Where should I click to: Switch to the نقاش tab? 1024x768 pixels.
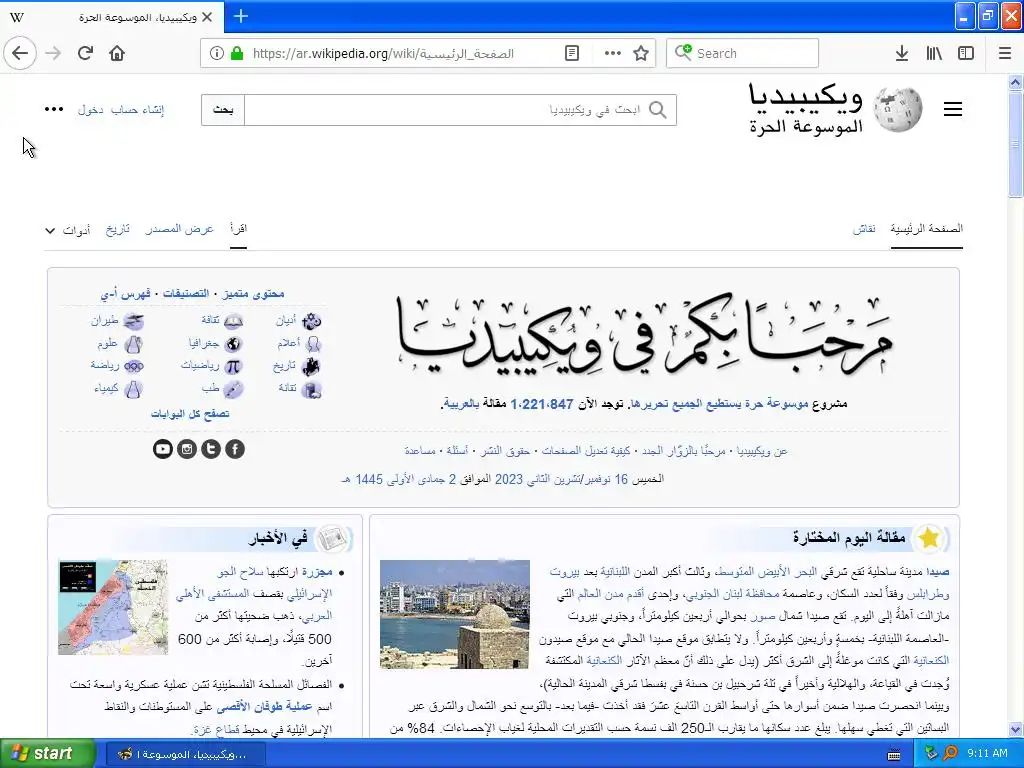(864, 229)
